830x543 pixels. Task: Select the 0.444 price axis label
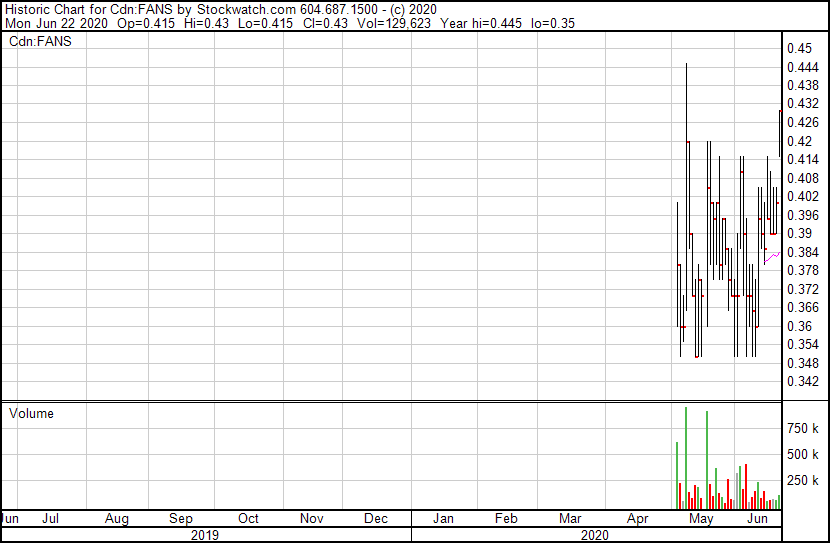tap(803, 67)
